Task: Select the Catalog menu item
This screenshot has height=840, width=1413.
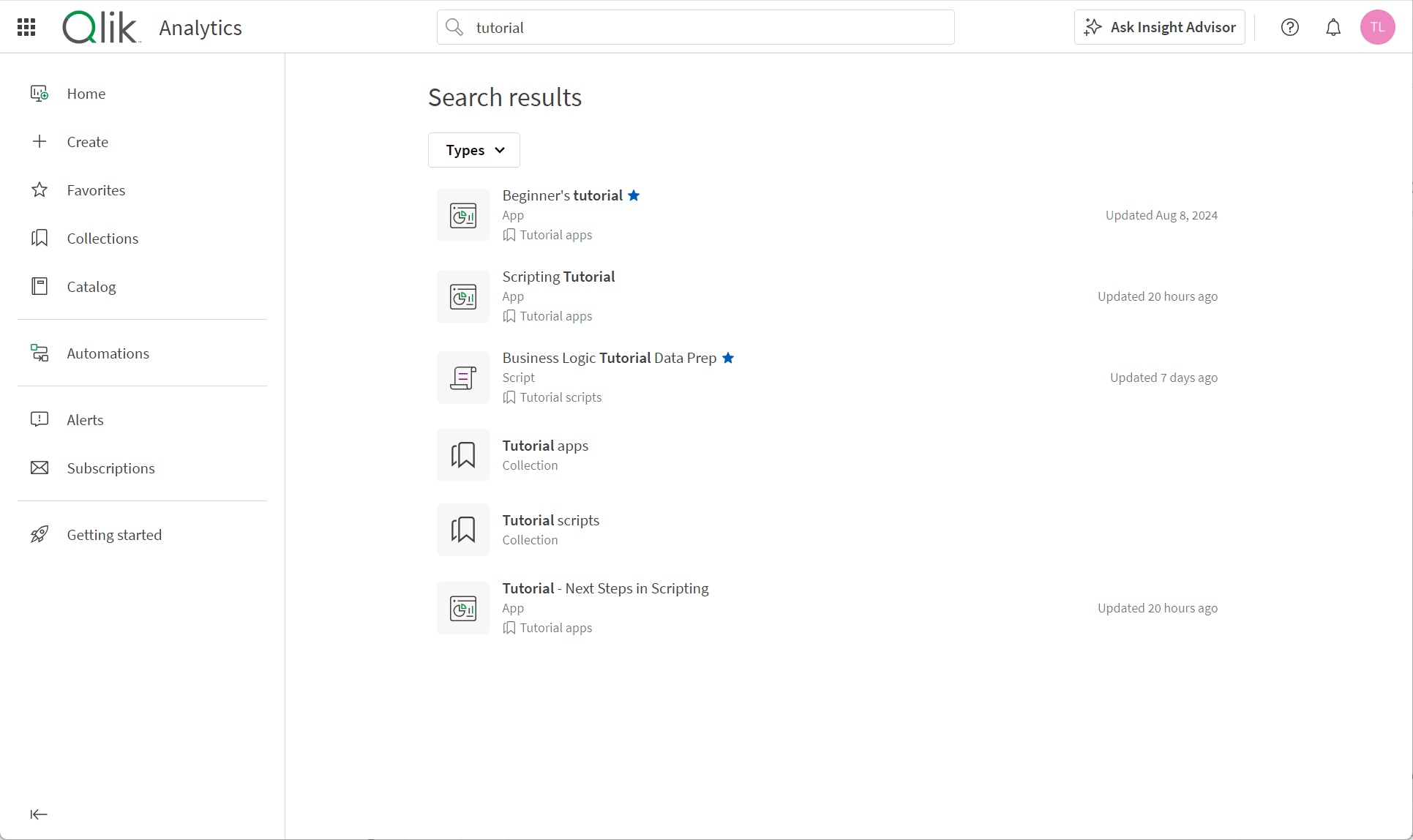Action: point(91,286)
